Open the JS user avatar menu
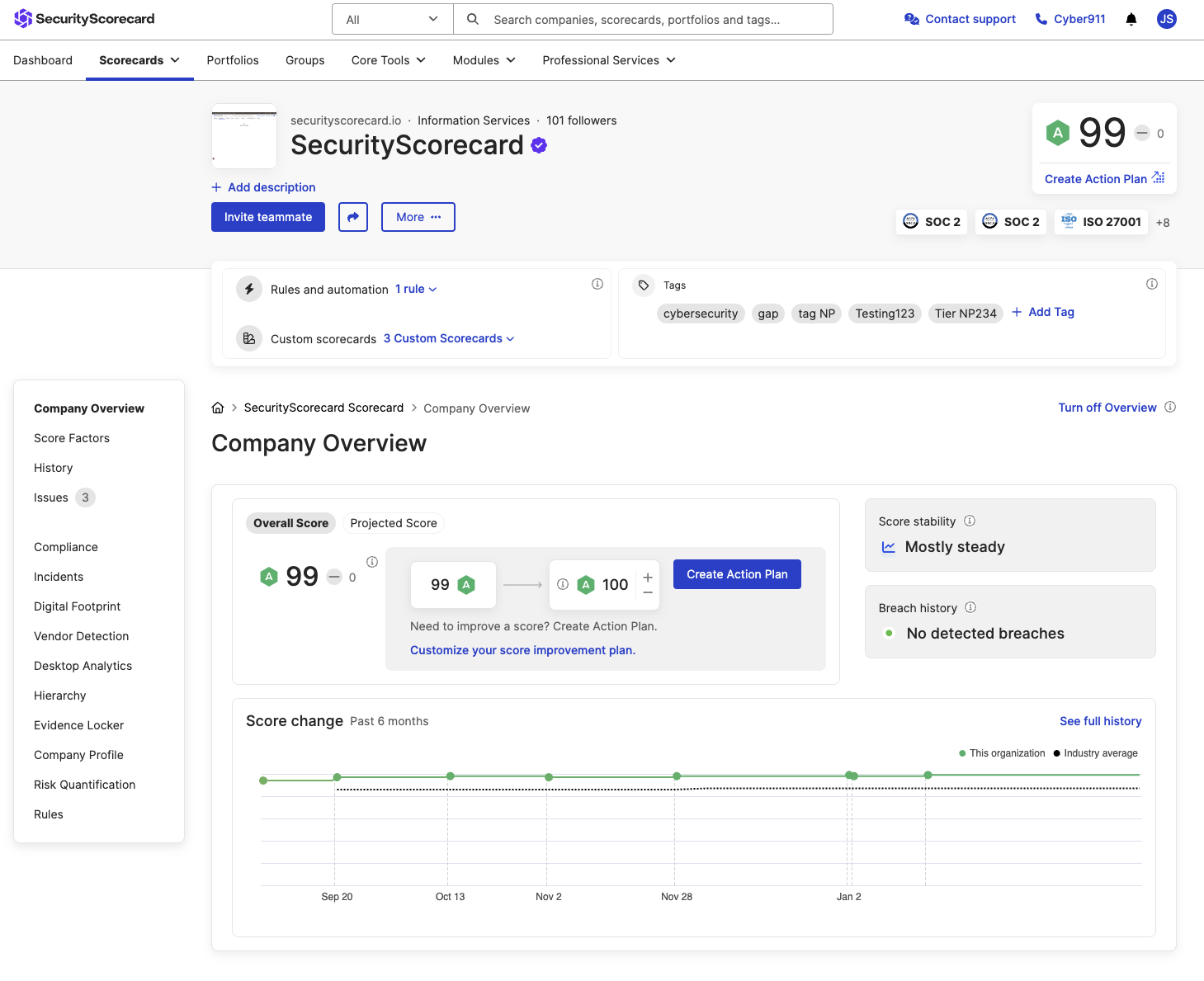This screenshot has width=1204, height=981. (x=1166, y=19)
